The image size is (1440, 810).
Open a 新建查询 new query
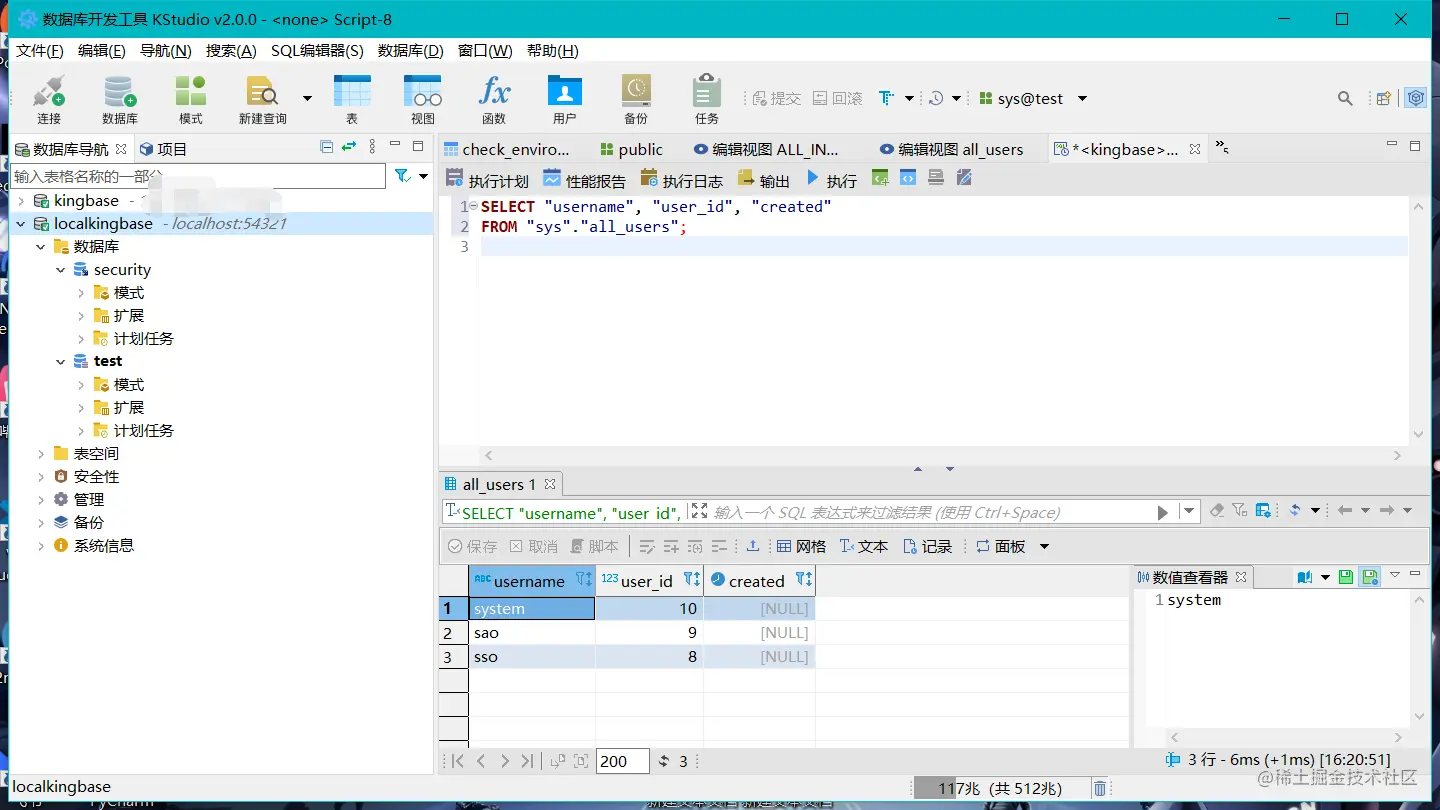coord(262,99)
